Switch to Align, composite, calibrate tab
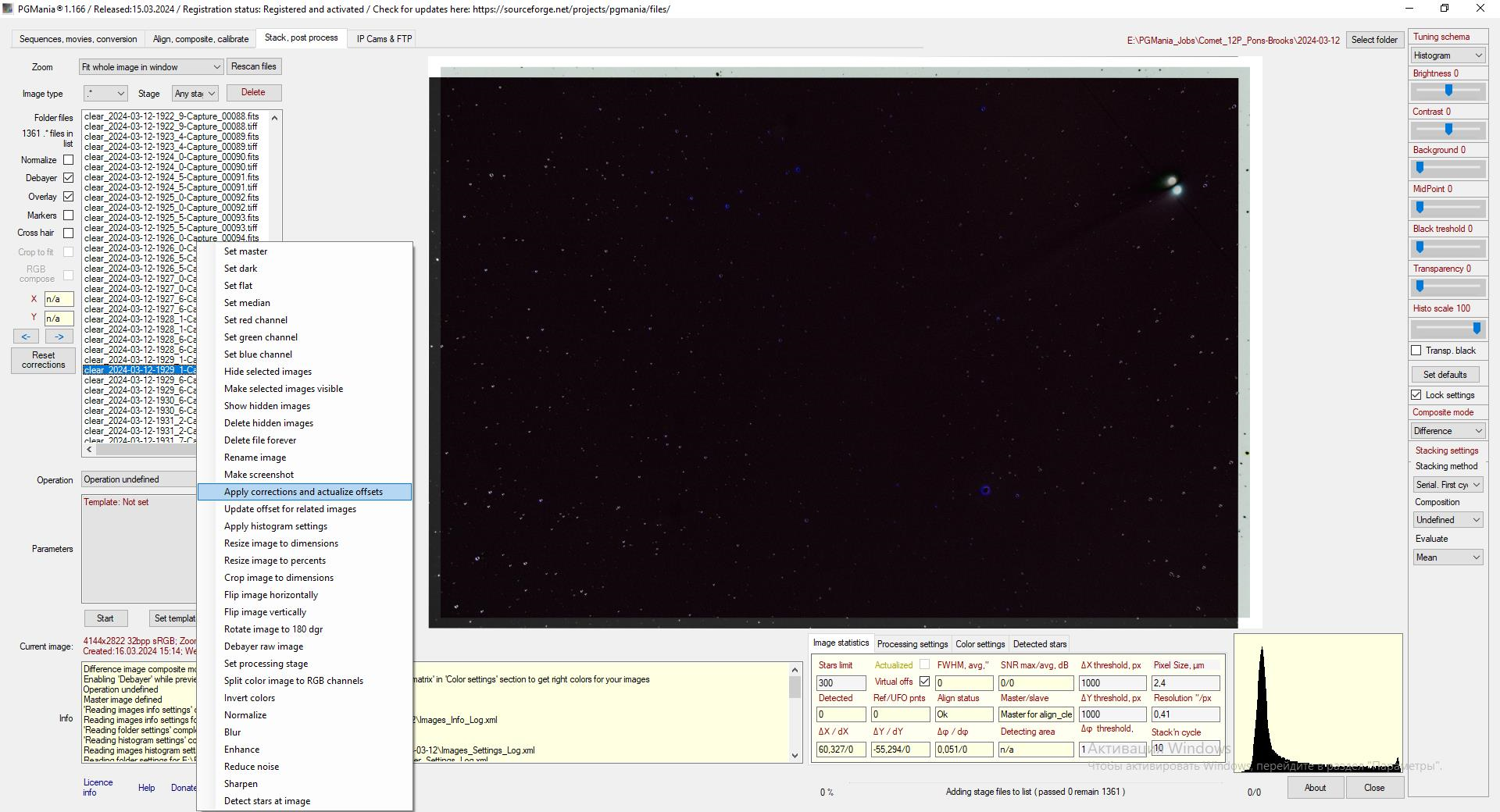This screenshot has height=812, width=1500. pyautogui.click(x=201, y=39)
